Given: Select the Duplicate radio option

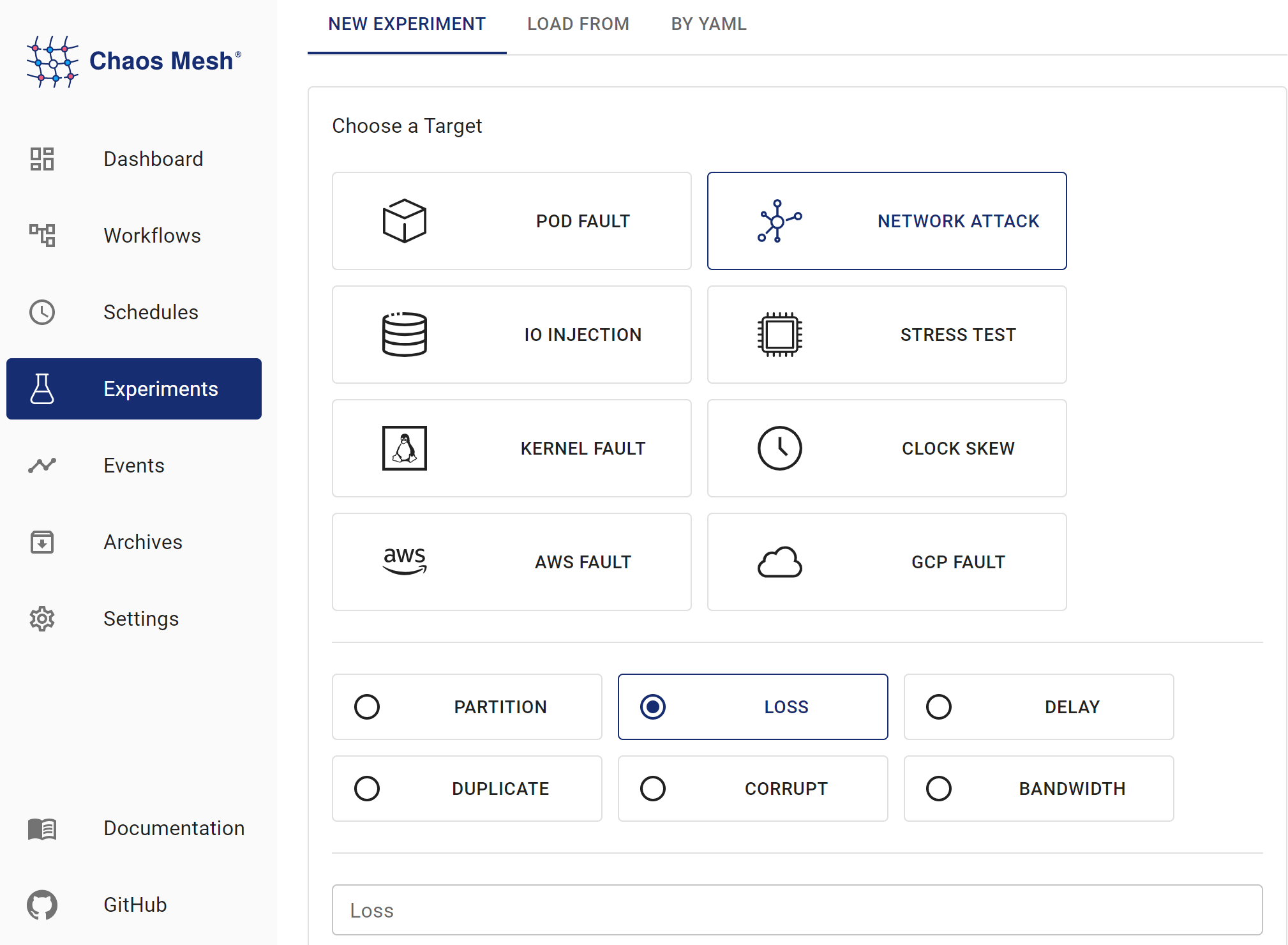Looking at the screenshot, I should pyautogui.click(x=367, y=789).
